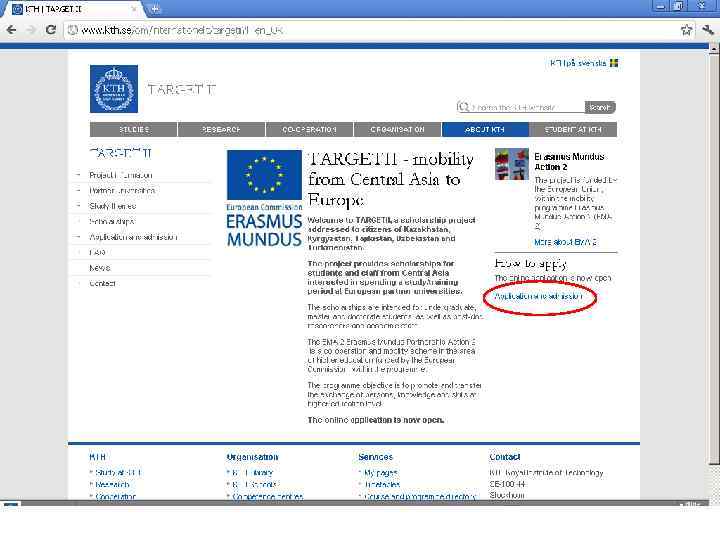
Task: Open Contact in the sidebar
Action: coord(102,283)
